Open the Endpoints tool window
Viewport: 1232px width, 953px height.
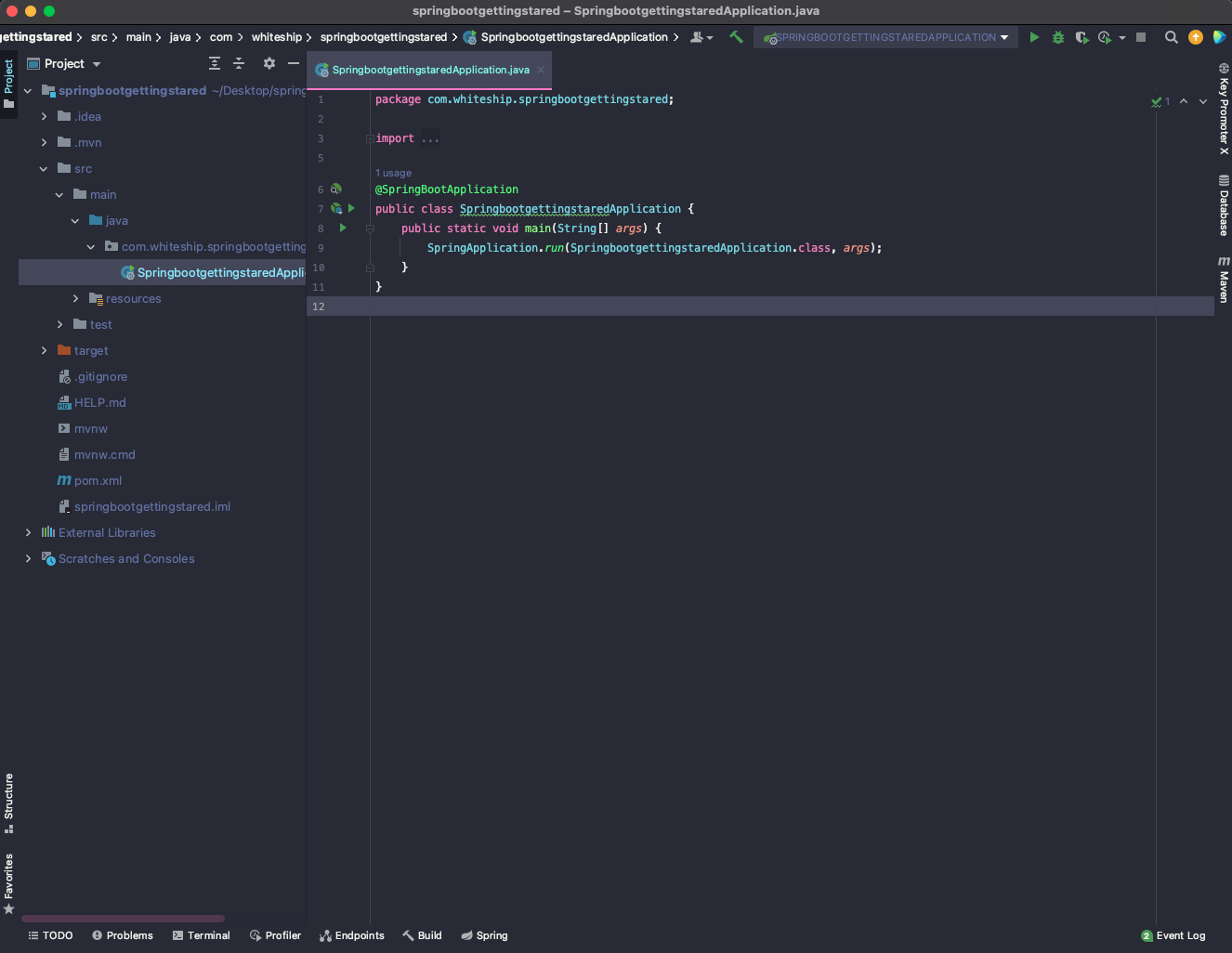click(x=351, y=935)
